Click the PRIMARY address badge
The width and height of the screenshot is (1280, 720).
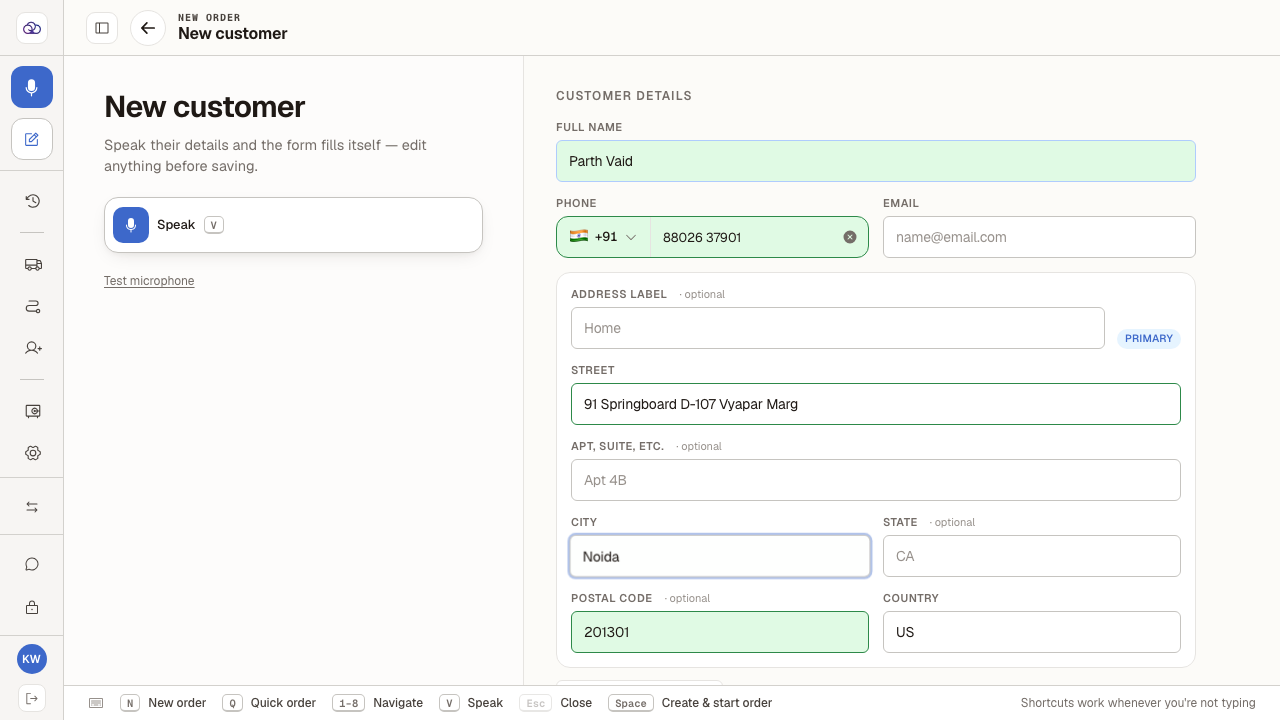click(x=1149, y=338)
